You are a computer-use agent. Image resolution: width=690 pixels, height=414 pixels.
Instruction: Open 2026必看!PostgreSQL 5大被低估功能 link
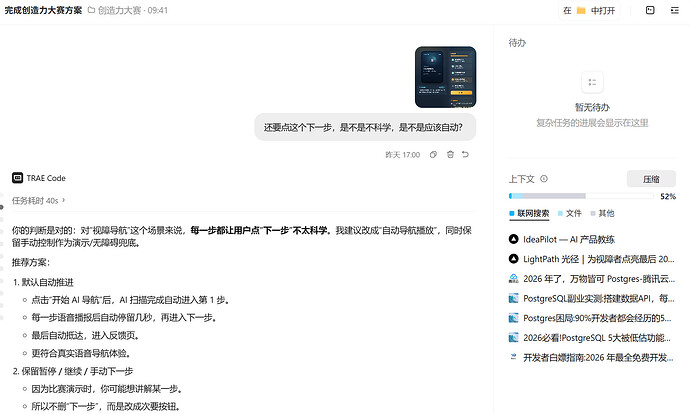[597, 337]
